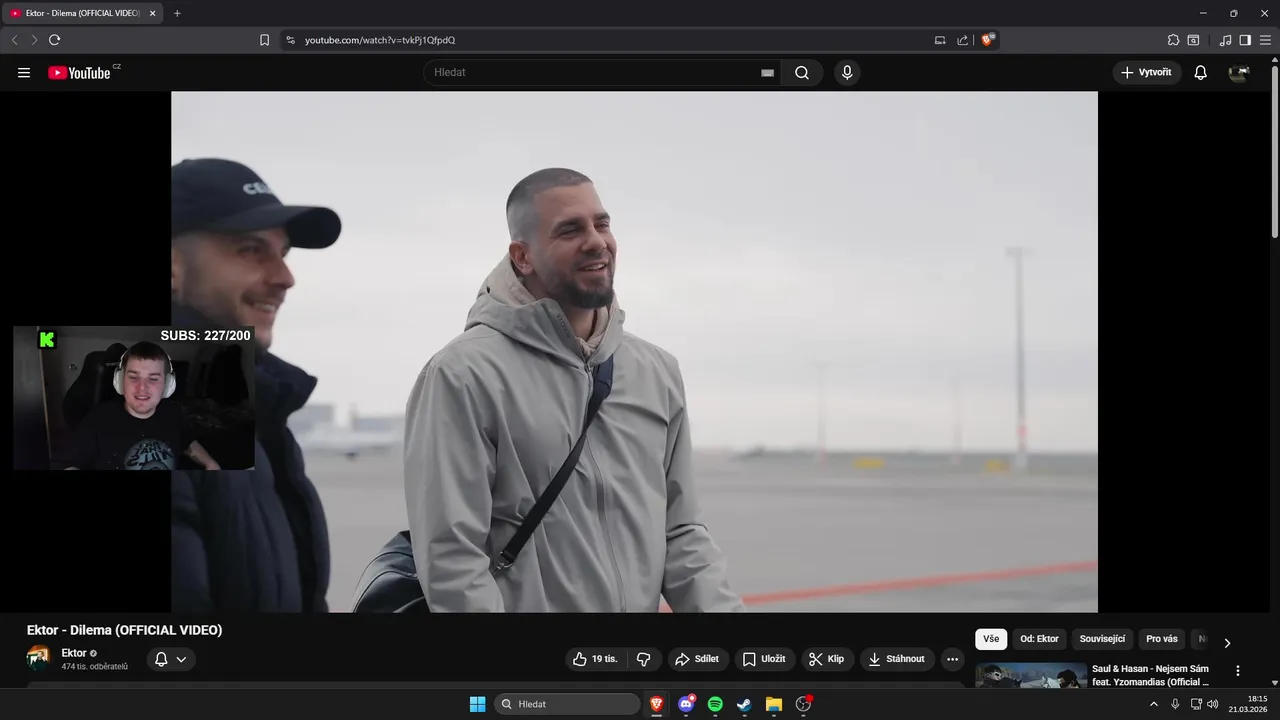Click the address bar URL
1280x720 pixels.
pos(380,40)
